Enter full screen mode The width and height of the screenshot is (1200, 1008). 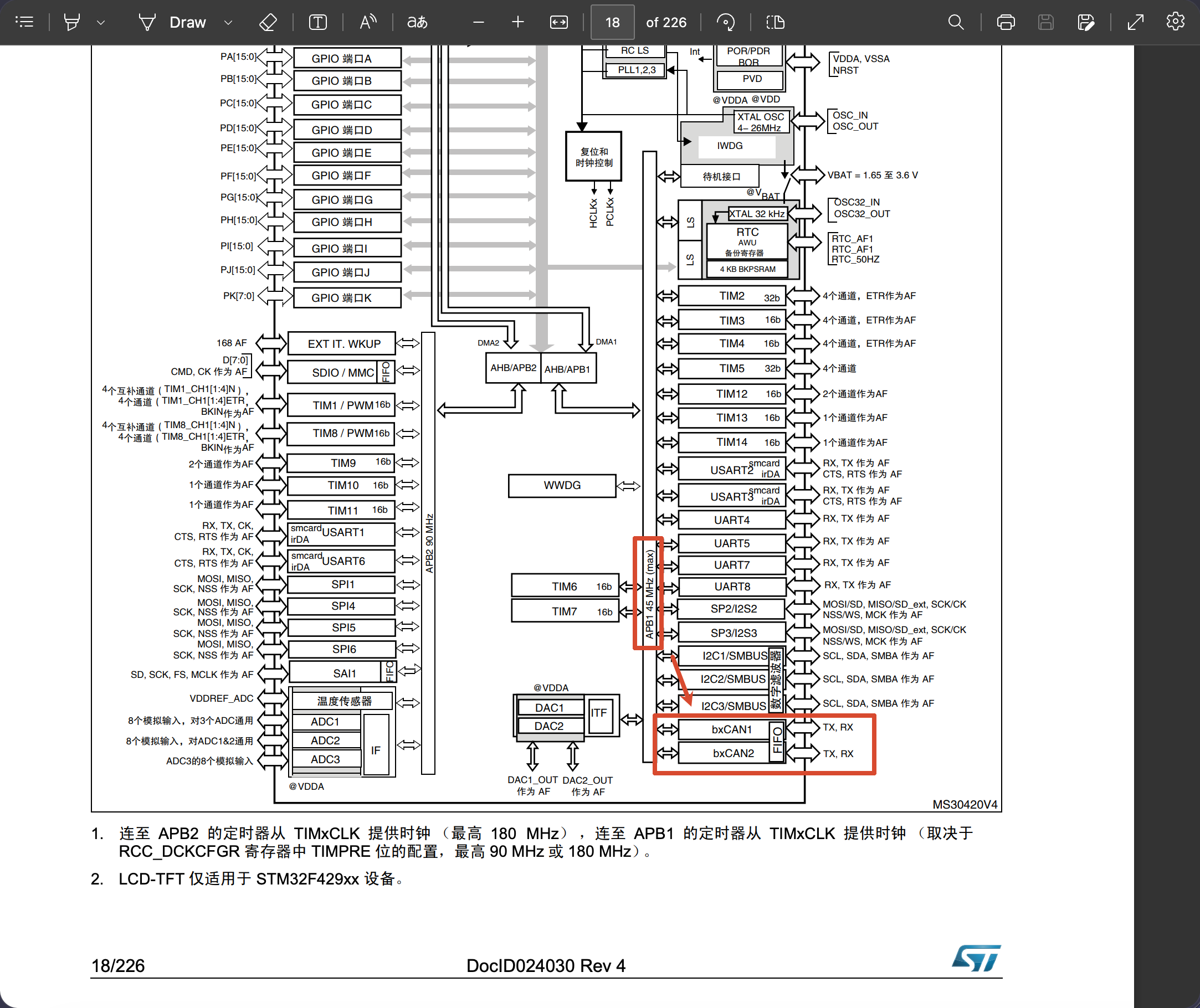pyautogui.click(x=1135, y=22)
